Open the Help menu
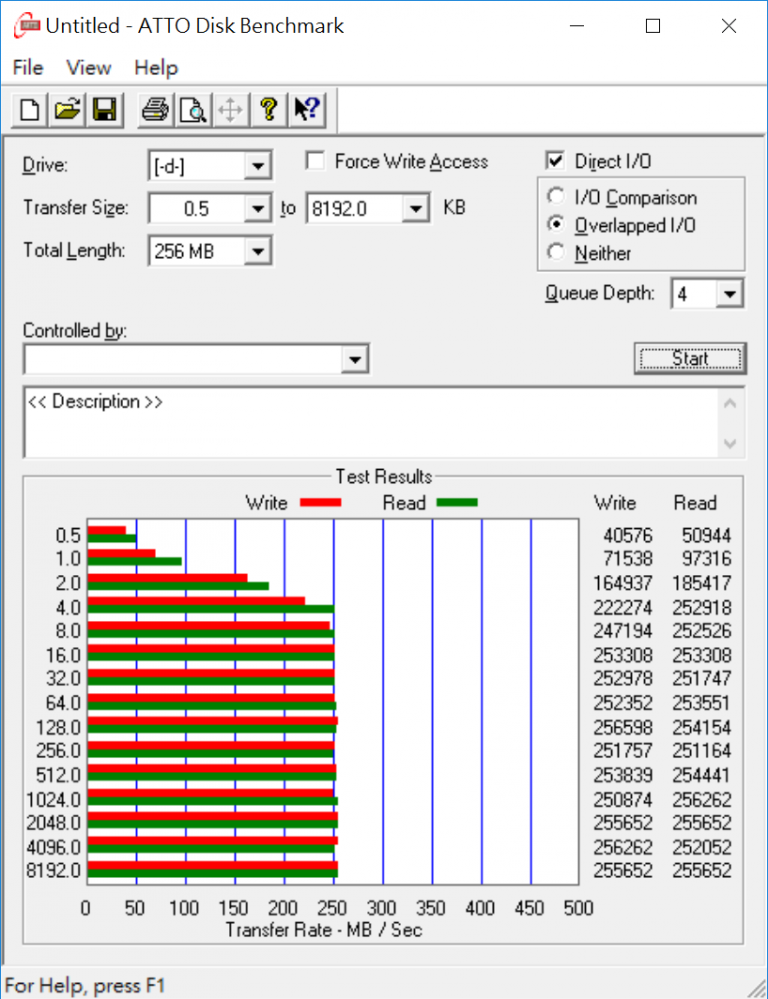This screenshot has height=999, width=768. click(156, 68)
